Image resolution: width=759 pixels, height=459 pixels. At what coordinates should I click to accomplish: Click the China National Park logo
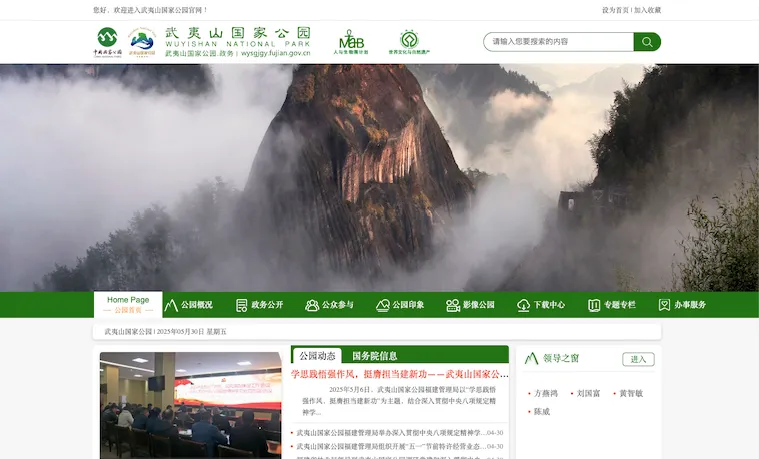107,42
